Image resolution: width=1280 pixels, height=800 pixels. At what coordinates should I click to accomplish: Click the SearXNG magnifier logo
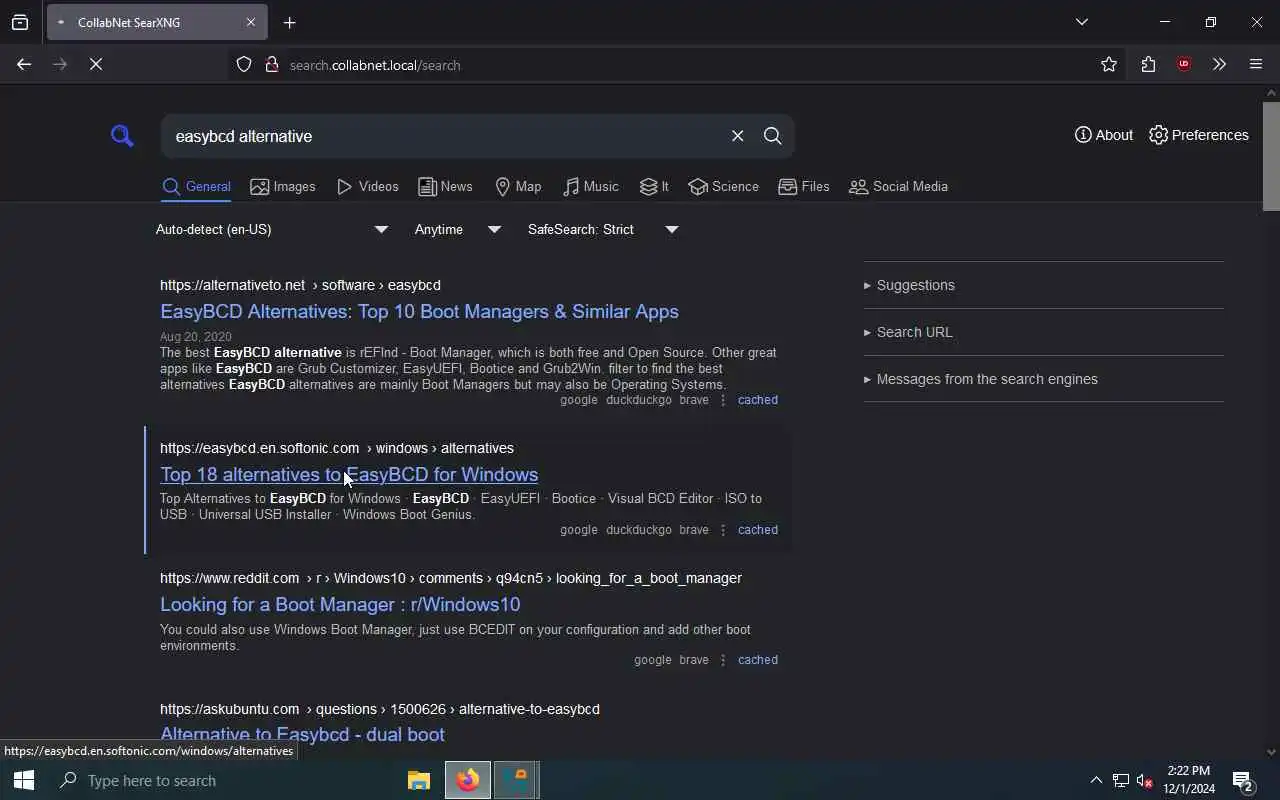122,135
